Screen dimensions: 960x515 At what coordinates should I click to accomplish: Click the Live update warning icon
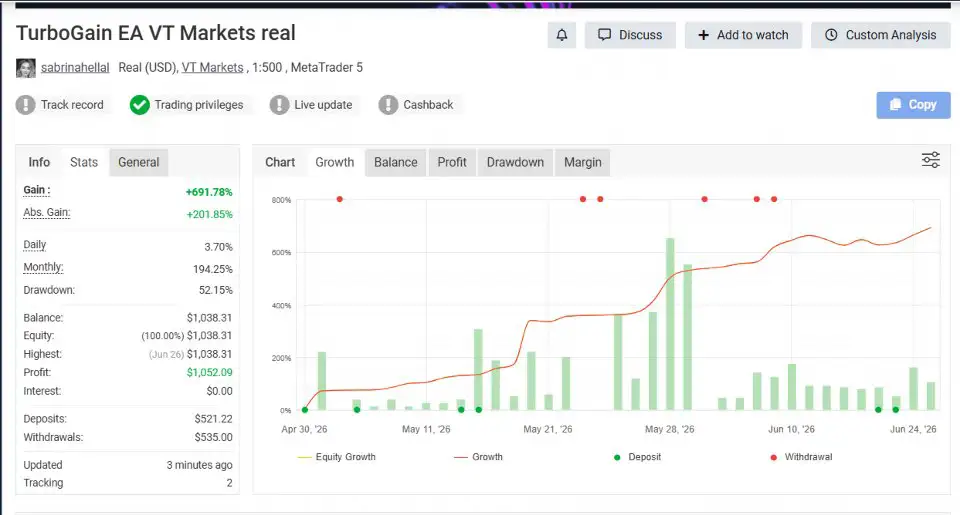click(279, 105)
